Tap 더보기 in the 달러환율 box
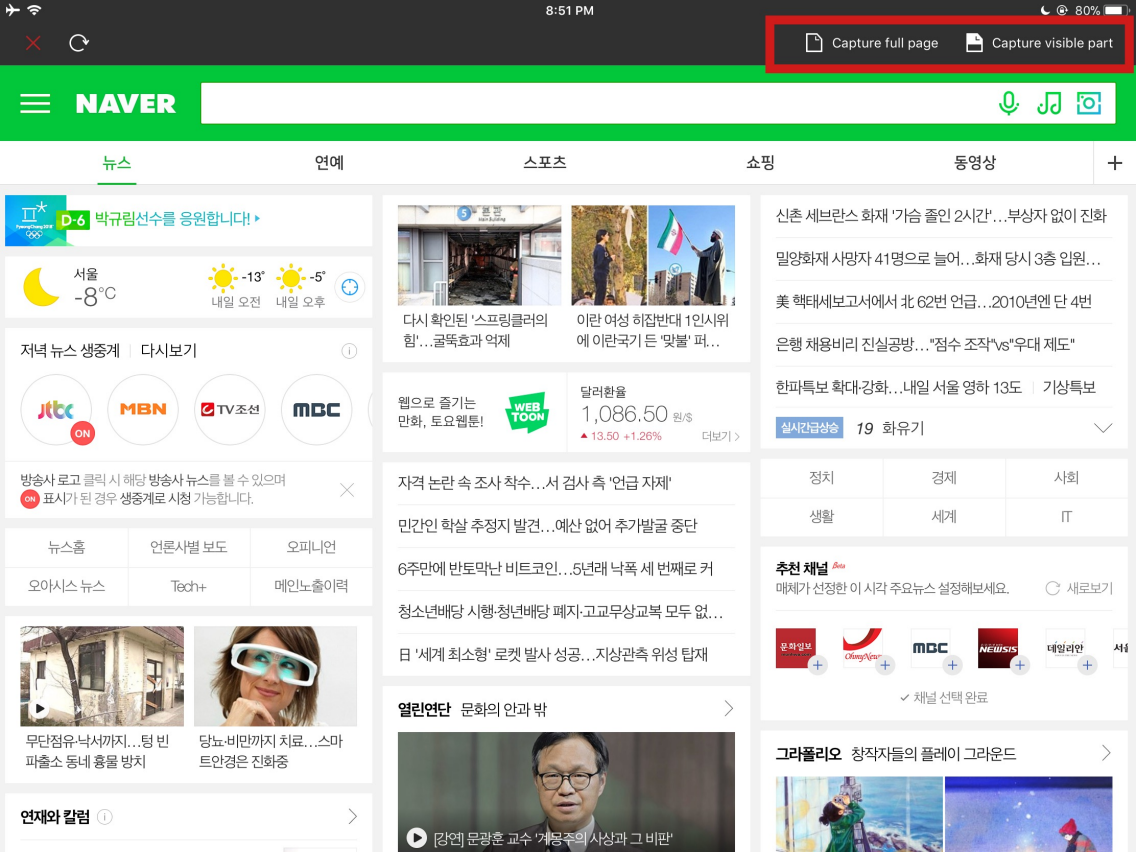This screenshot has width=1136, height=852. pos(720,436)
